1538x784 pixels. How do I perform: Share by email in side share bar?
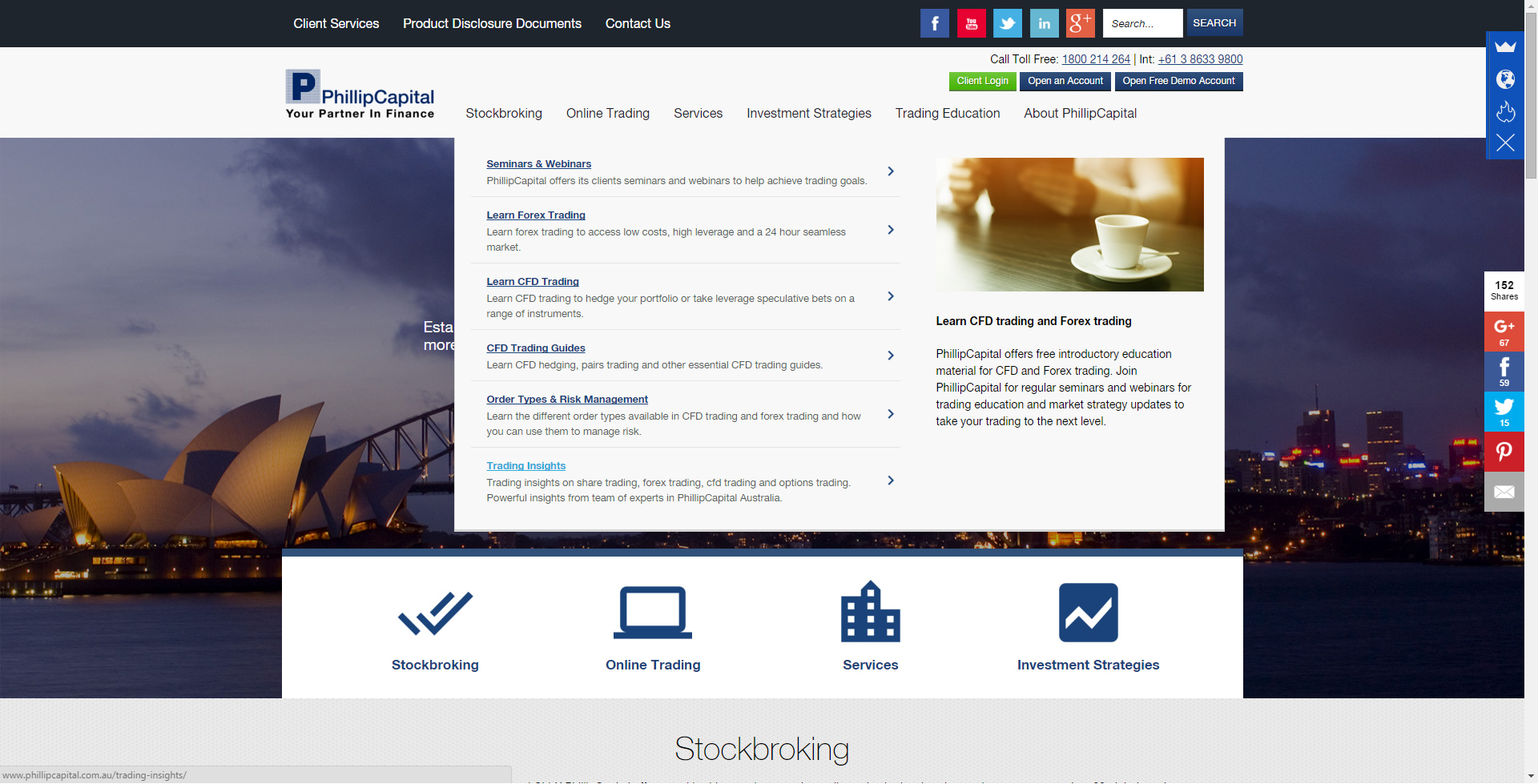(x=1504, y=492)
